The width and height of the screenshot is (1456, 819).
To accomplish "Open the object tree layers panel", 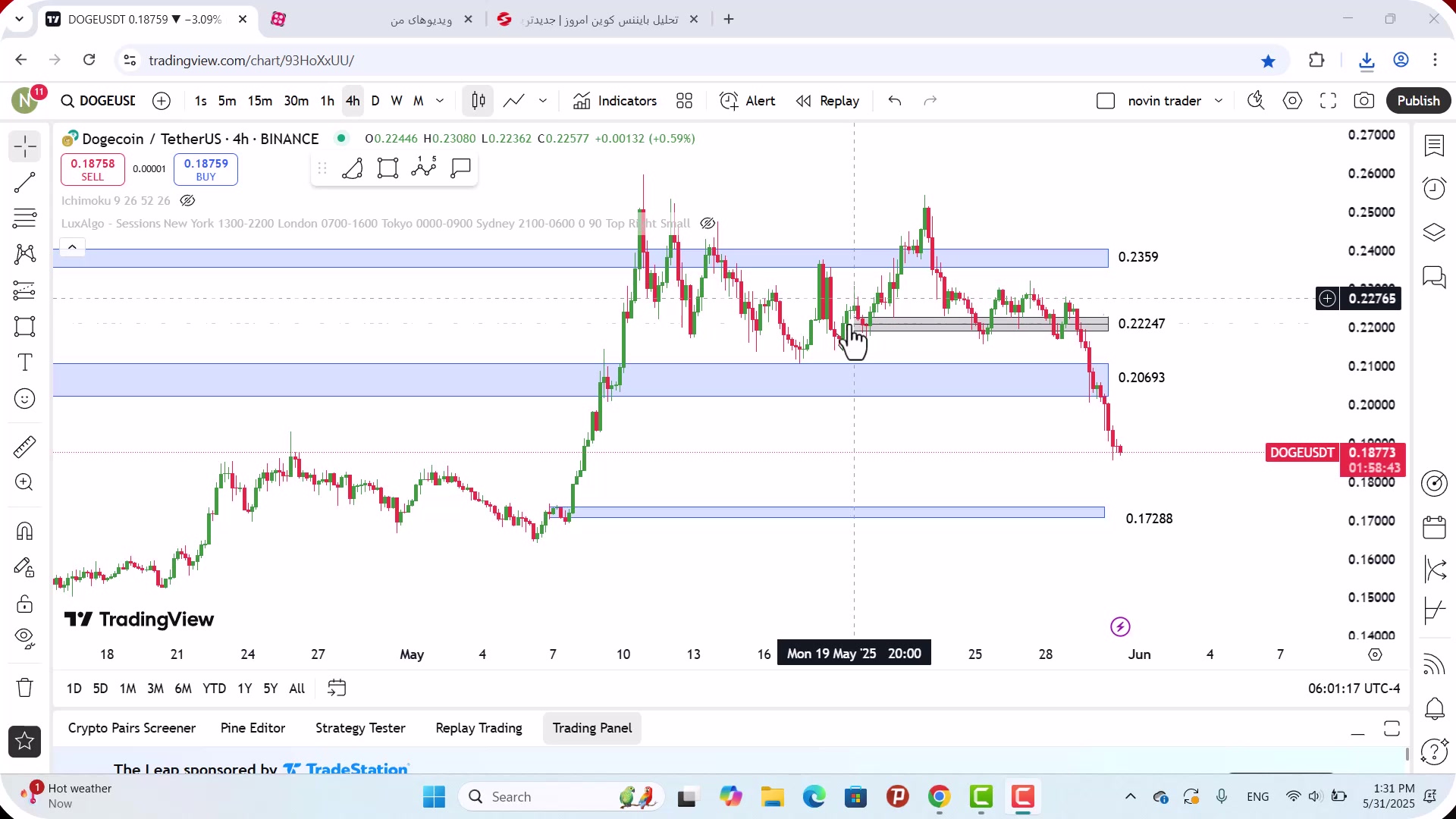I will (x=1434, y=232).
